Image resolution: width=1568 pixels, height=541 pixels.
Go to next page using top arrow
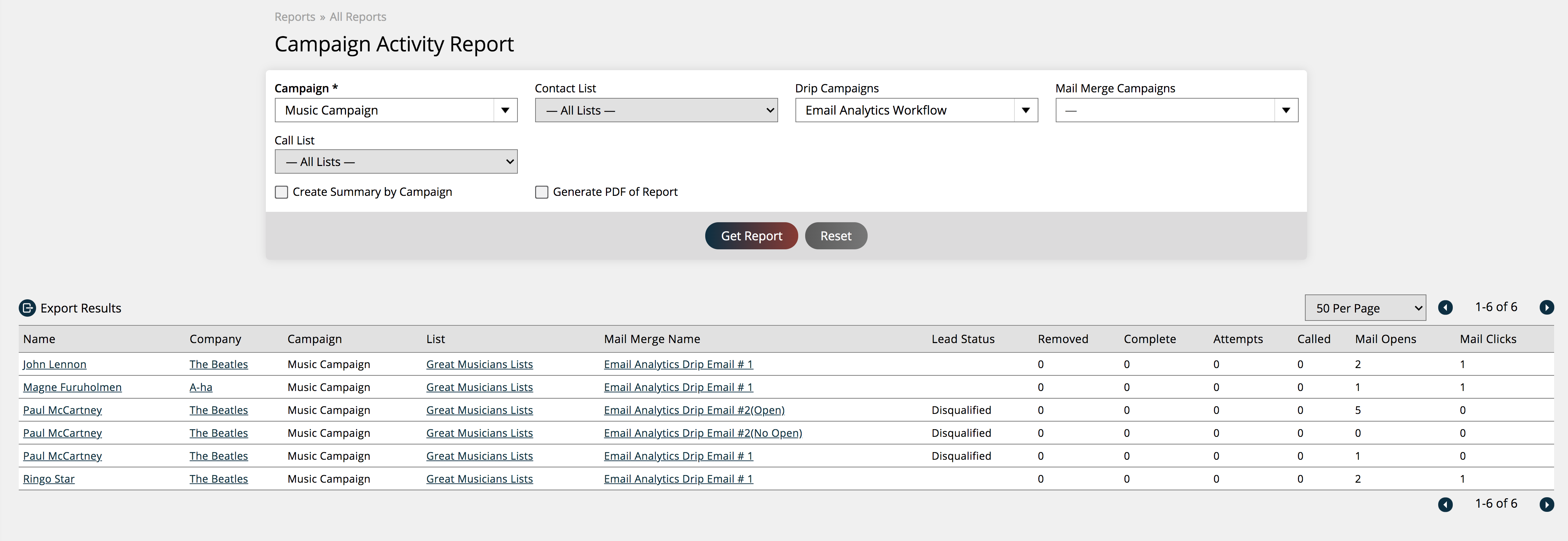click(1546, 308)
